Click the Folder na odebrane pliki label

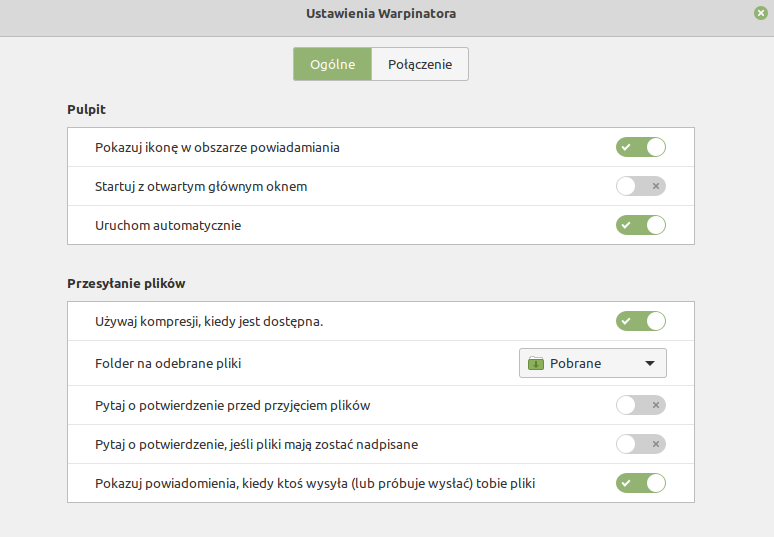point(168,364)
